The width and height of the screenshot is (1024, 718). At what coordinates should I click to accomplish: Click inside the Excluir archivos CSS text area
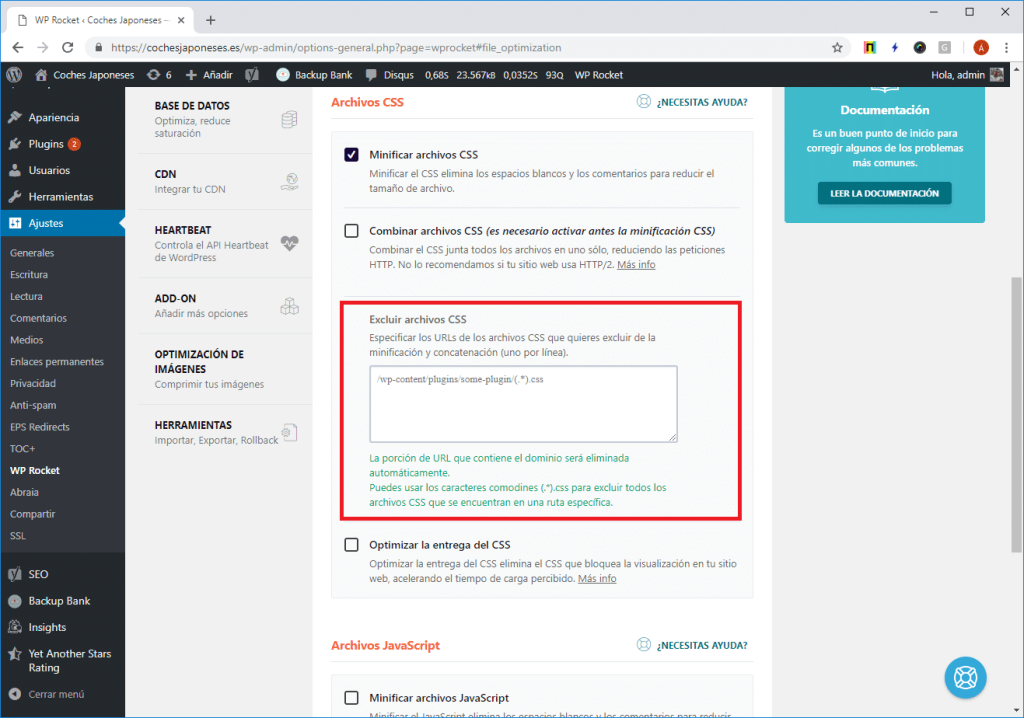[522, 403]
